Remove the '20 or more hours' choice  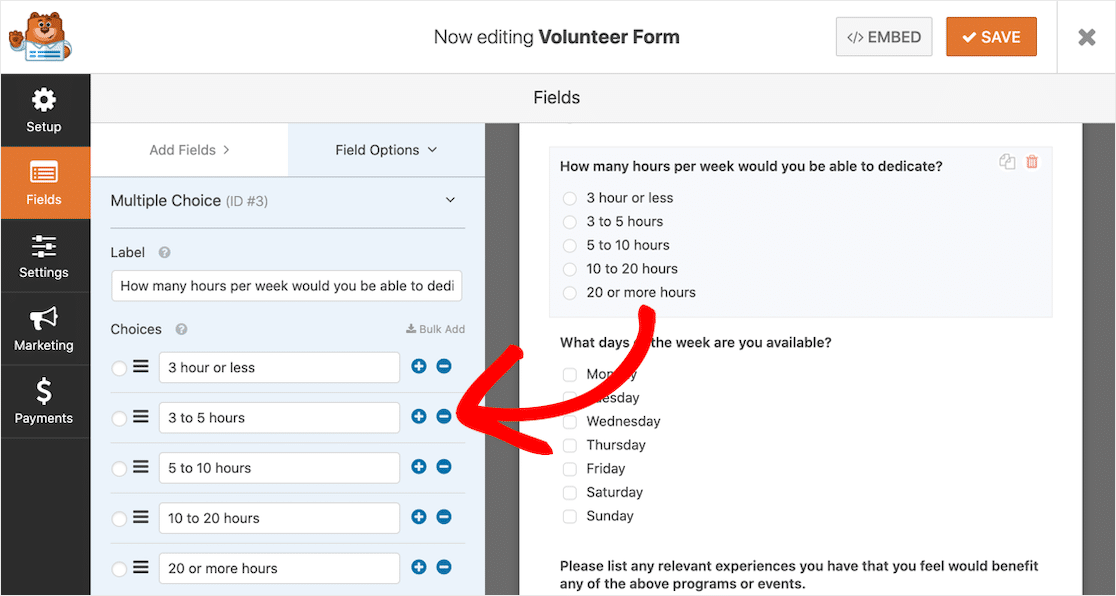[x=443, y=567]
